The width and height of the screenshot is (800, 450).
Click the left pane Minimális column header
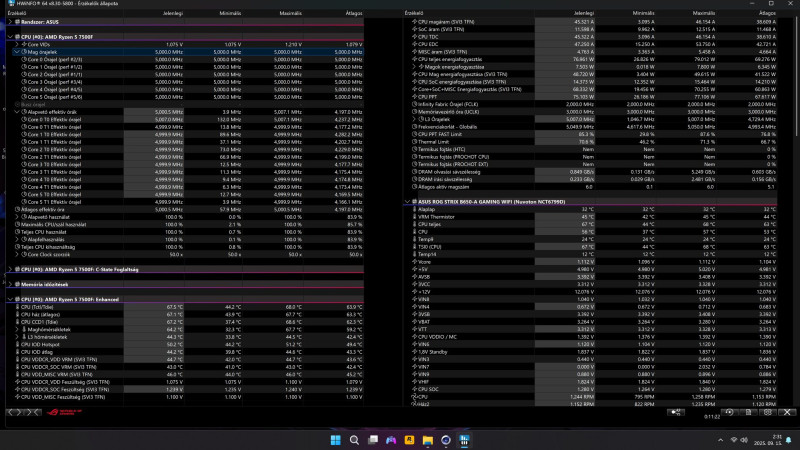coord(230,13)
